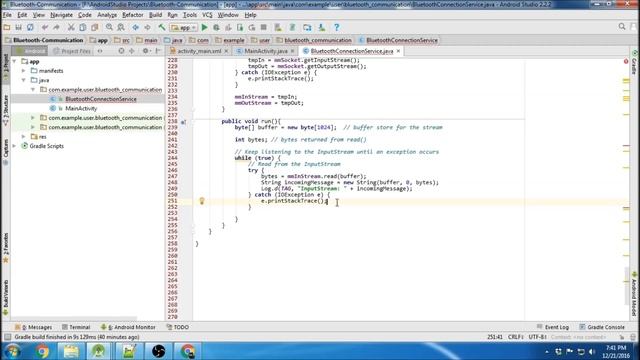Image resolution: width=640 pixels, height=360 pixels.
Task: Click the Make Project hammer icon
Action: [162, 27]
